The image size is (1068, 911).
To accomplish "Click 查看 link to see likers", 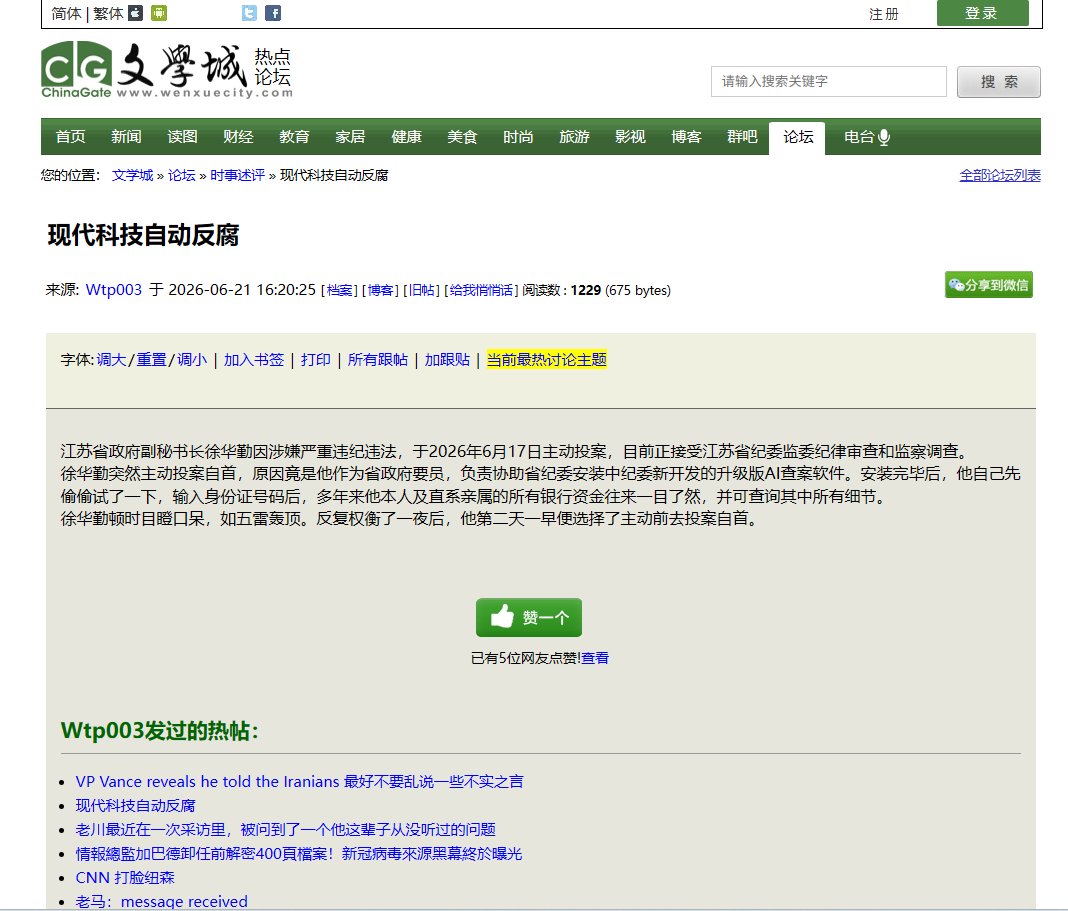I will [595, 658].
